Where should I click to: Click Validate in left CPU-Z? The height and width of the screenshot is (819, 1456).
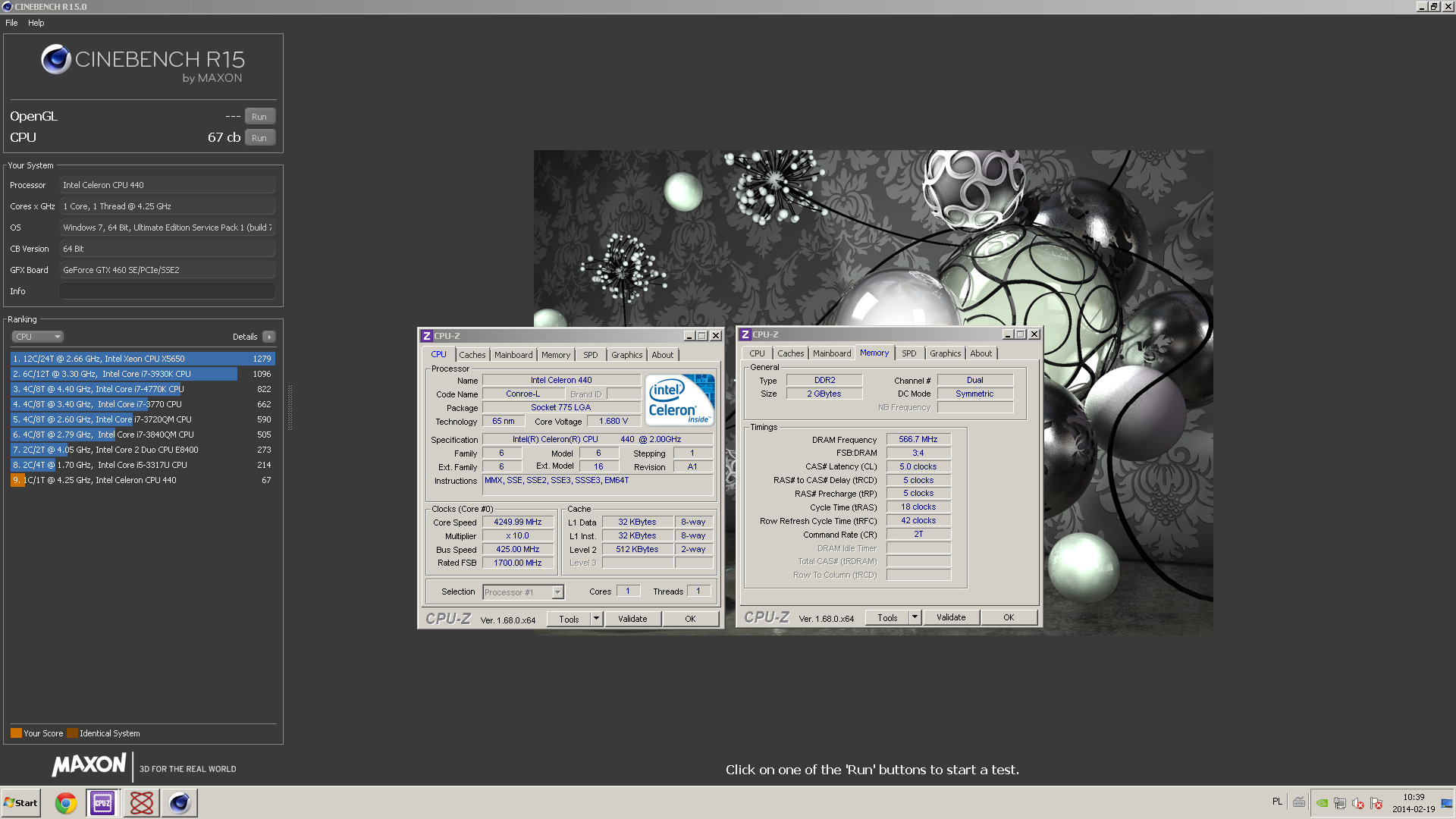point(632,620)
